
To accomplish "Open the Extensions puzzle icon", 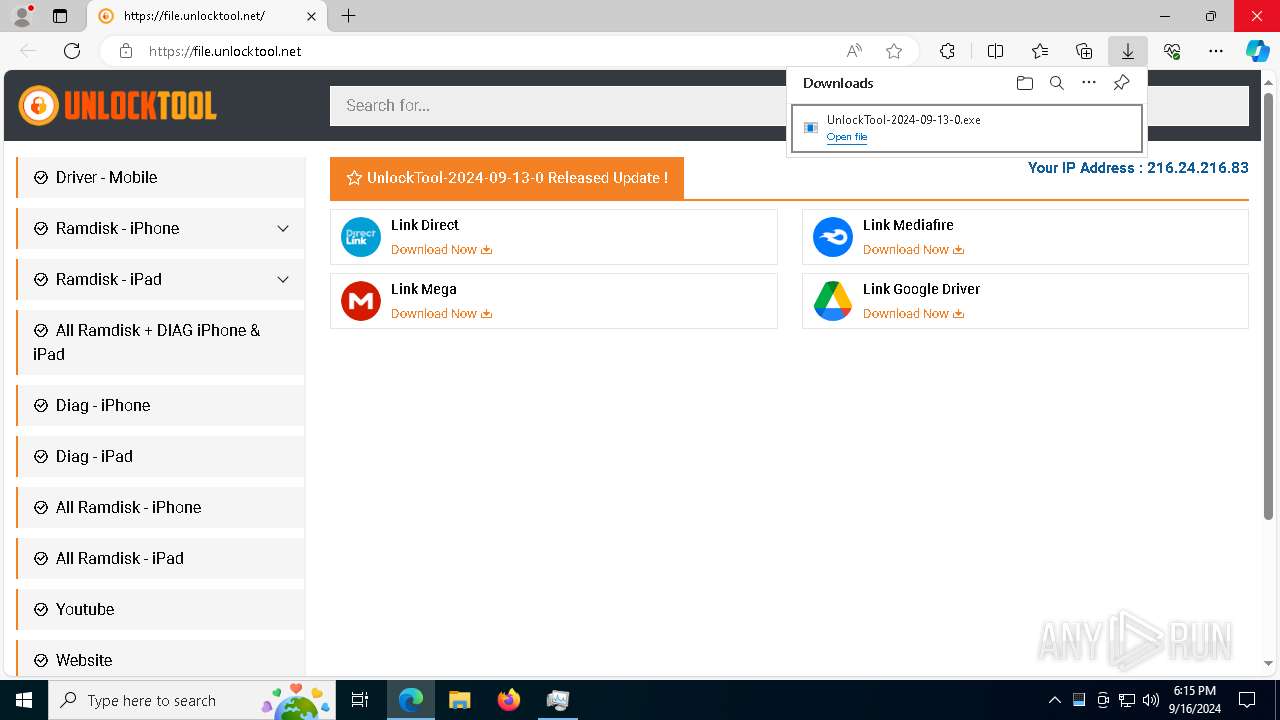I will click(x=947, y=51).
